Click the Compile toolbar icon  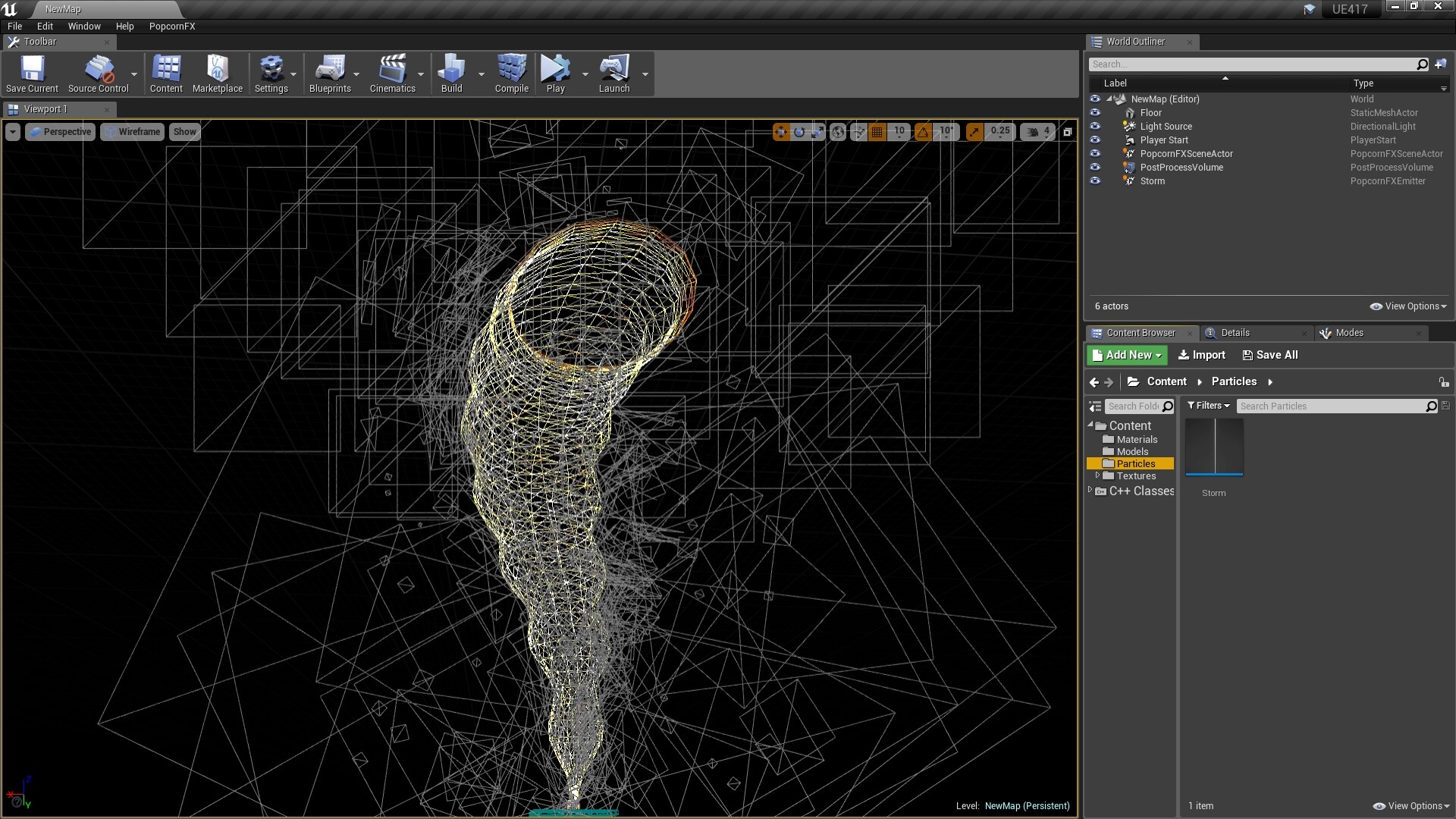coord(511,74)
